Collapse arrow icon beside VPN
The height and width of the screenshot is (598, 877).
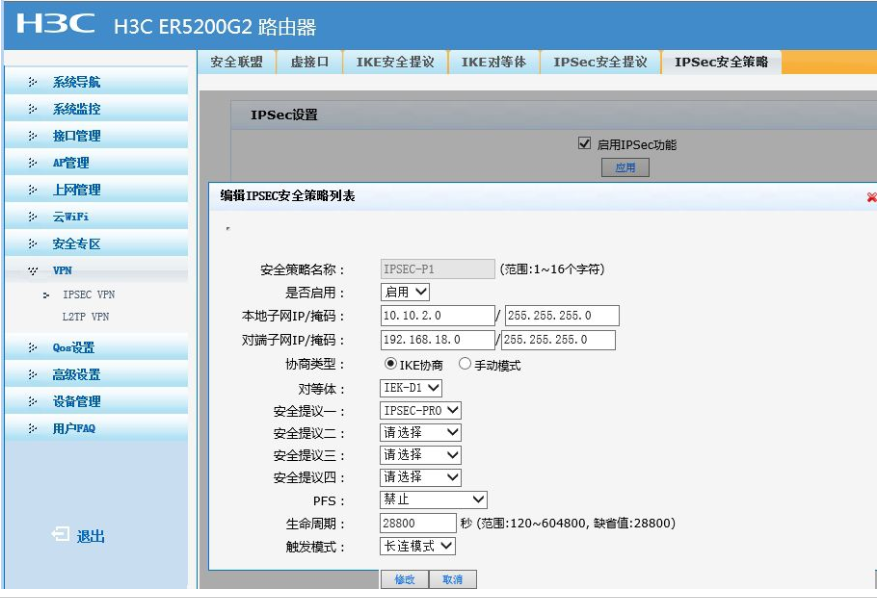point(32,271)
